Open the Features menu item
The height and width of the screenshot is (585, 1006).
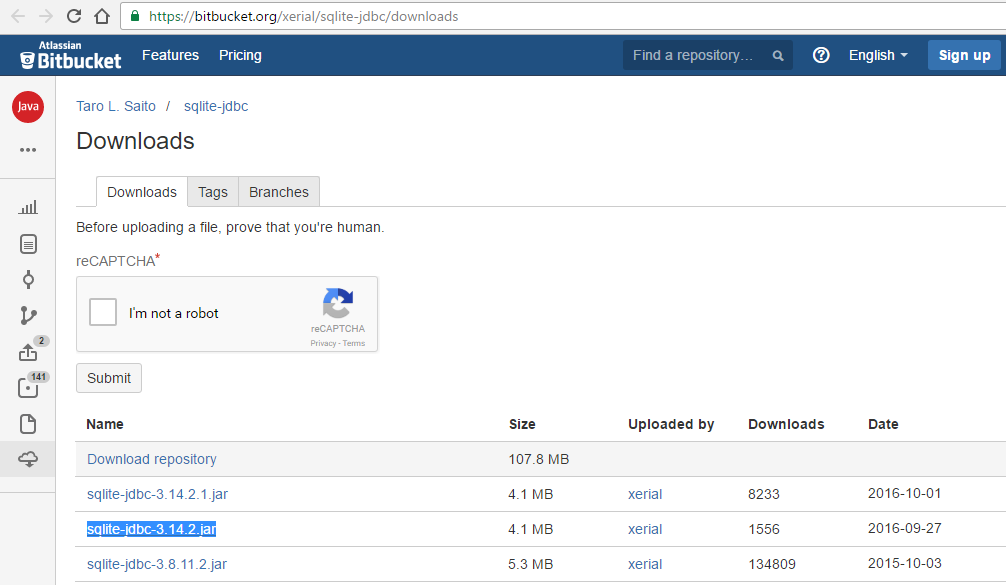(x=170, y=55)
